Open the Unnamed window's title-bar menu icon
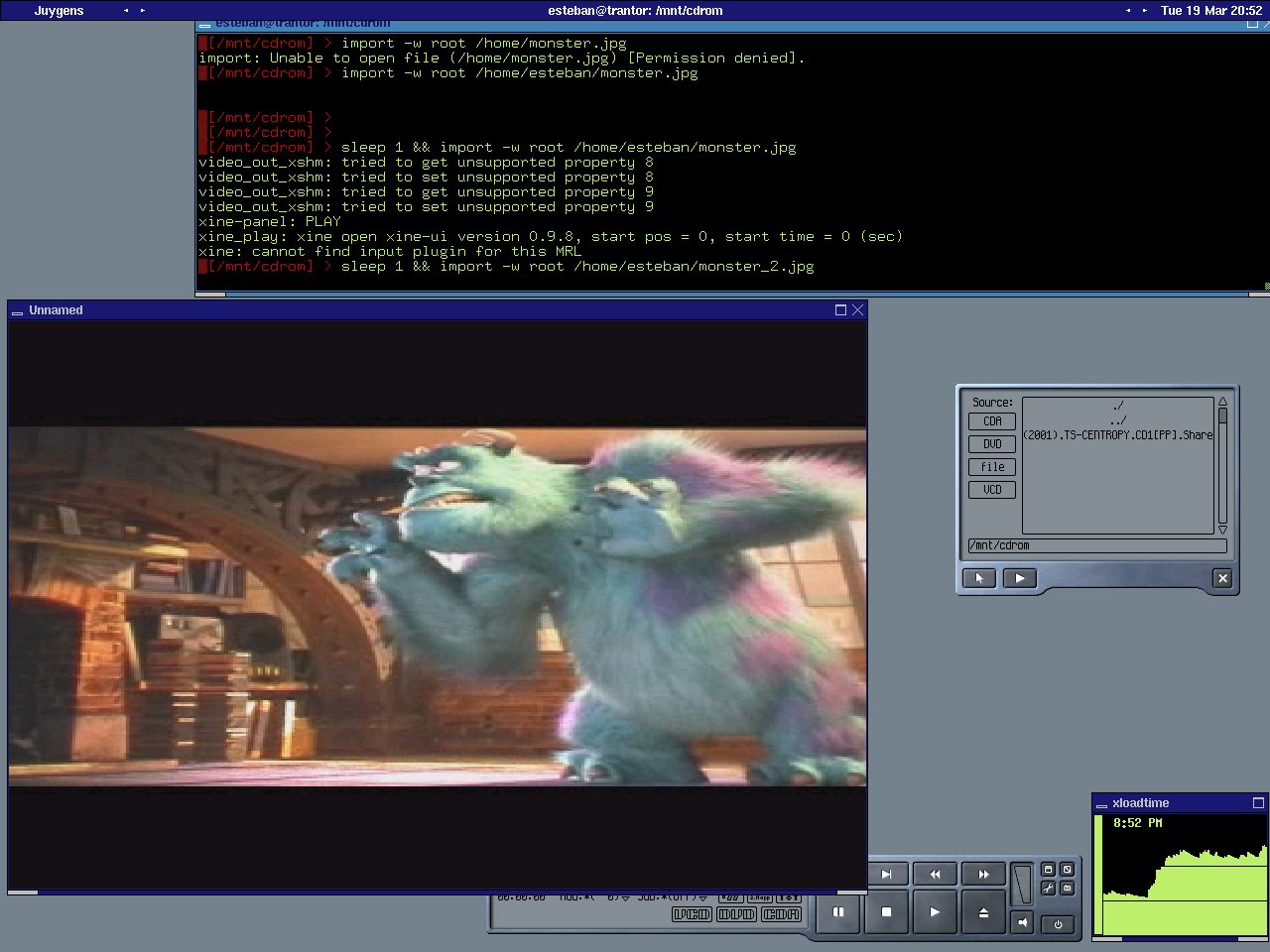 16,311
